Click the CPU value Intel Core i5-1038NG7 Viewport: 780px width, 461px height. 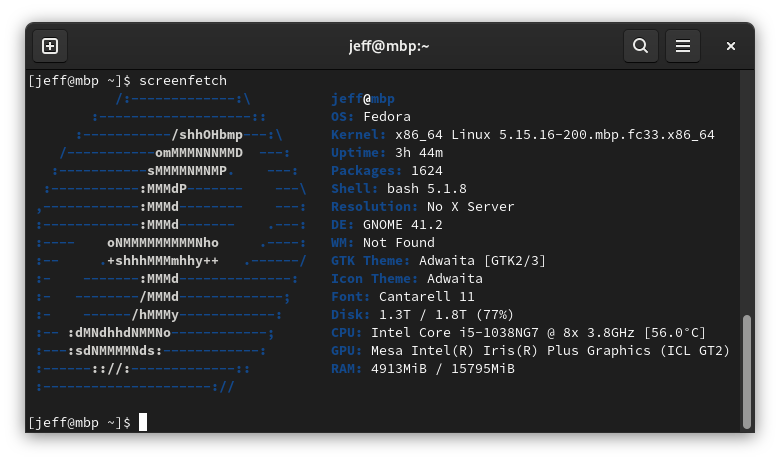click(x=455, y=333)
